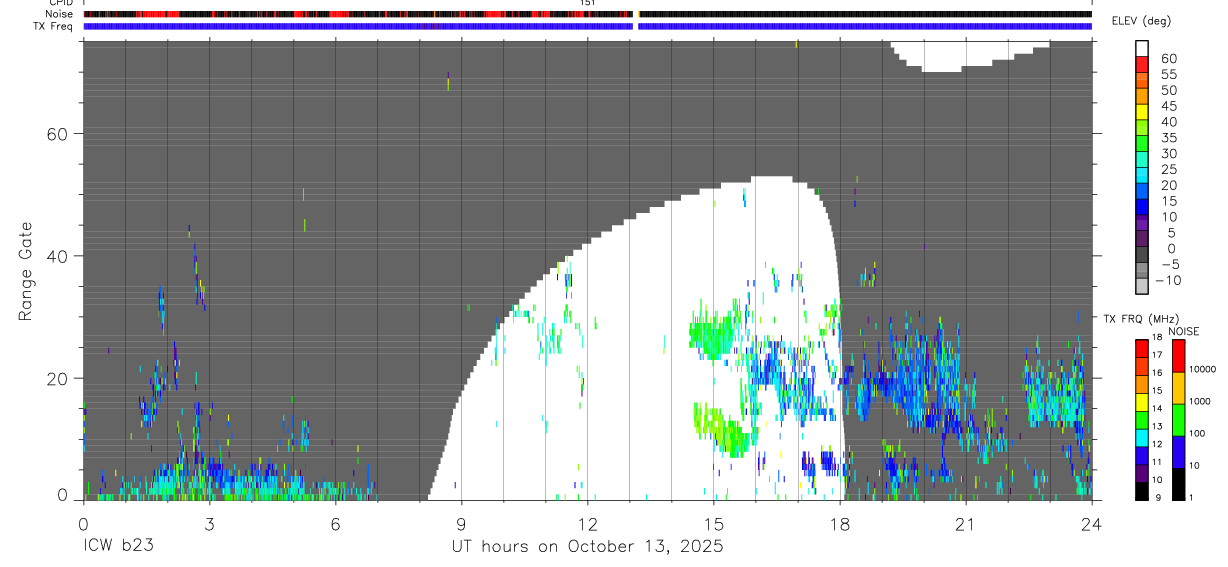Select the cyan segment of TX FRQ bar
Viewport: 1228px width, 567px height.
pyautogui.click(x=1142, y=436)
